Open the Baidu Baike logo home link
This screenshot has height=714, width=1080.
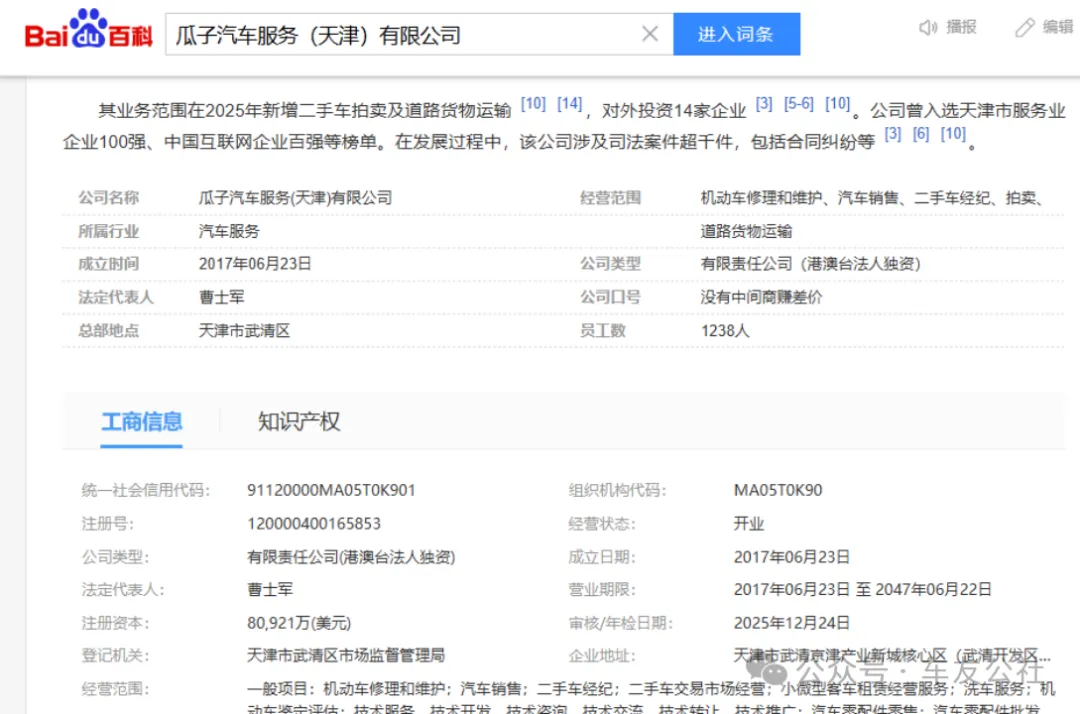tap(88, 29)
